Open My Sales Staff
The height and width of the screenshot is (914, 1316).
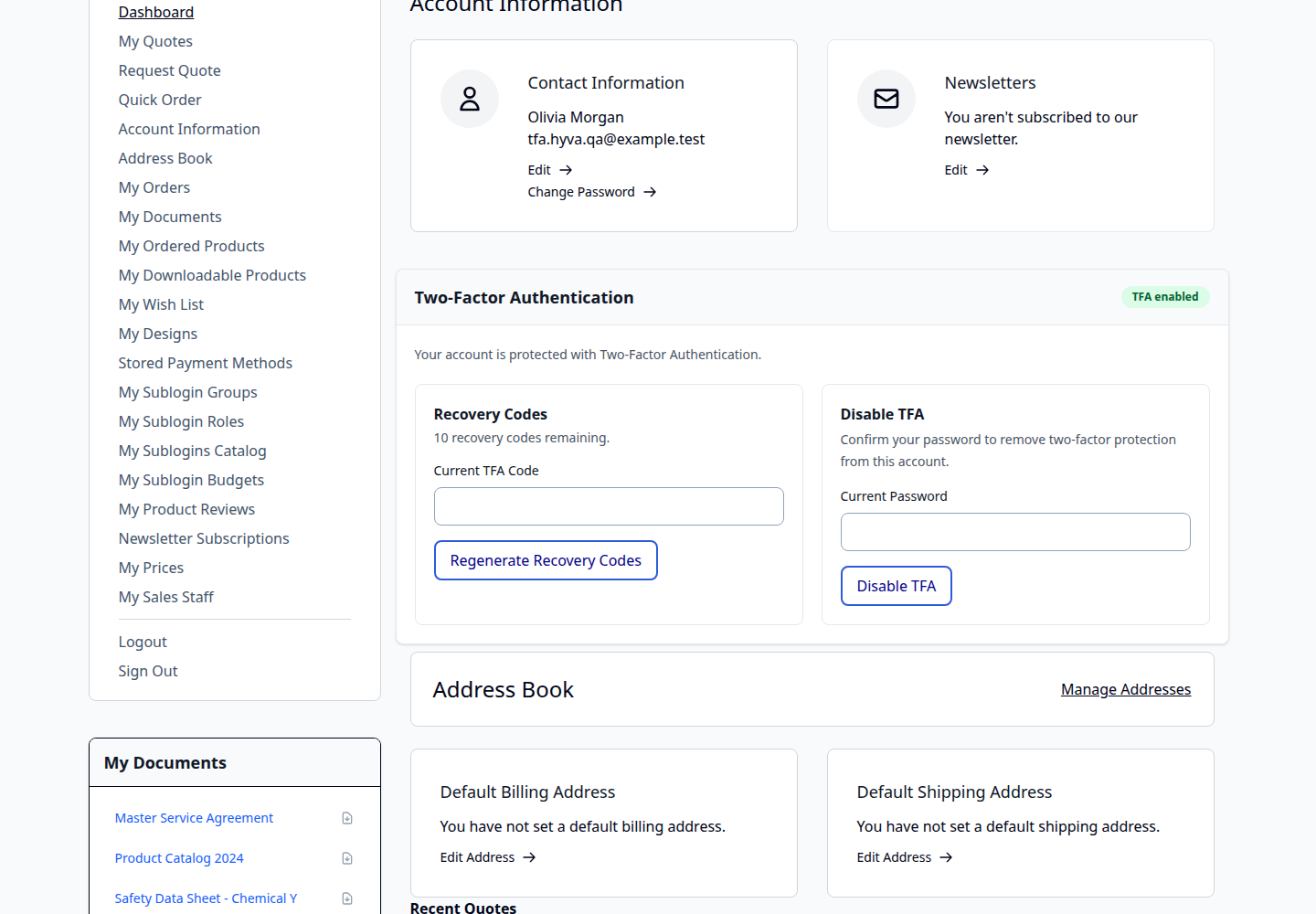(x=166, y=597)
